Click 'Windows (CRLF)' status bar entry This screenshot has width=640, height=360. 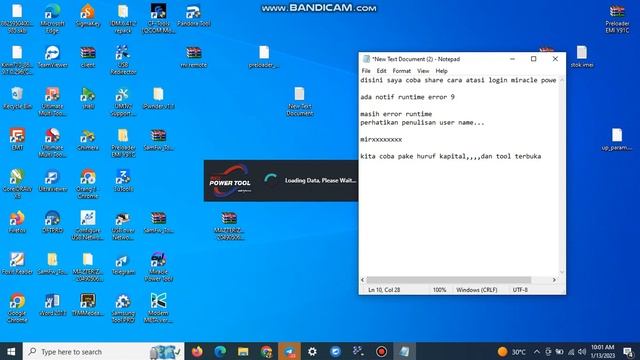(476, 290)
